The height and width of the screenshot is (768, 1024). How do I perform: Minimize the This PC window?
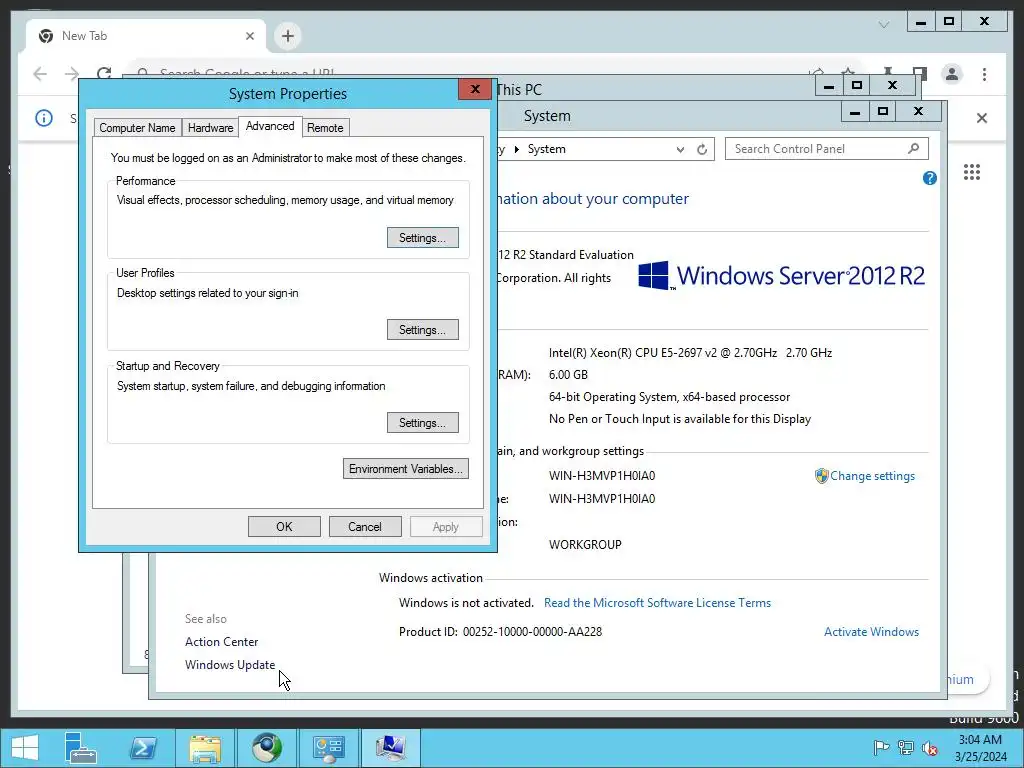pos(829,86)
